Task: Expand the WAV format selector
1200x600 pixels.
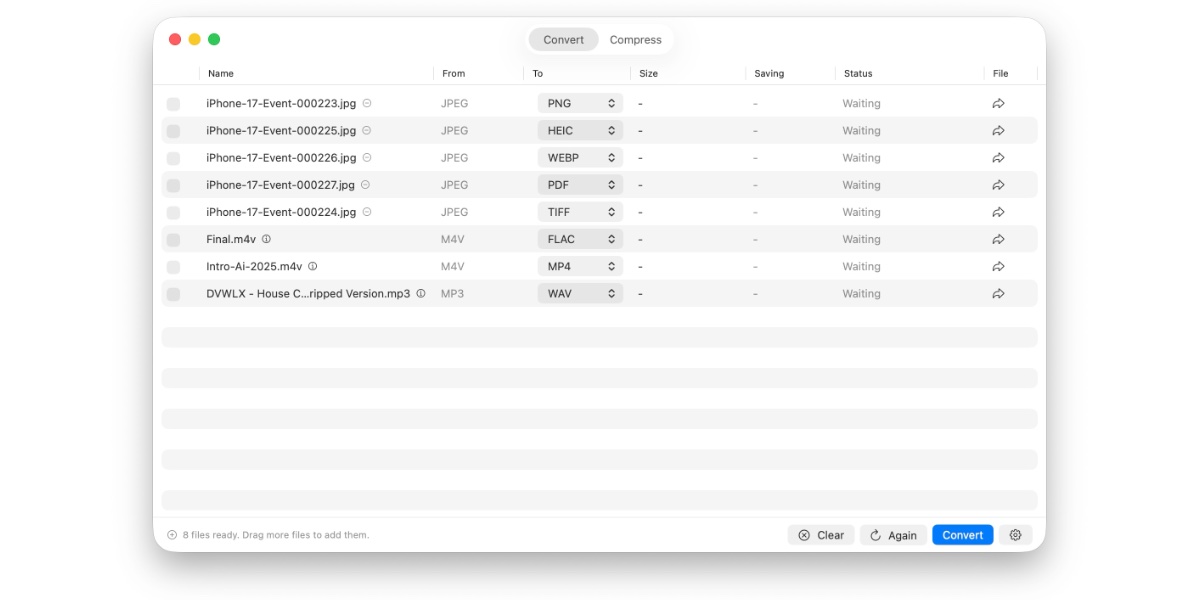Action: [580, 294]
